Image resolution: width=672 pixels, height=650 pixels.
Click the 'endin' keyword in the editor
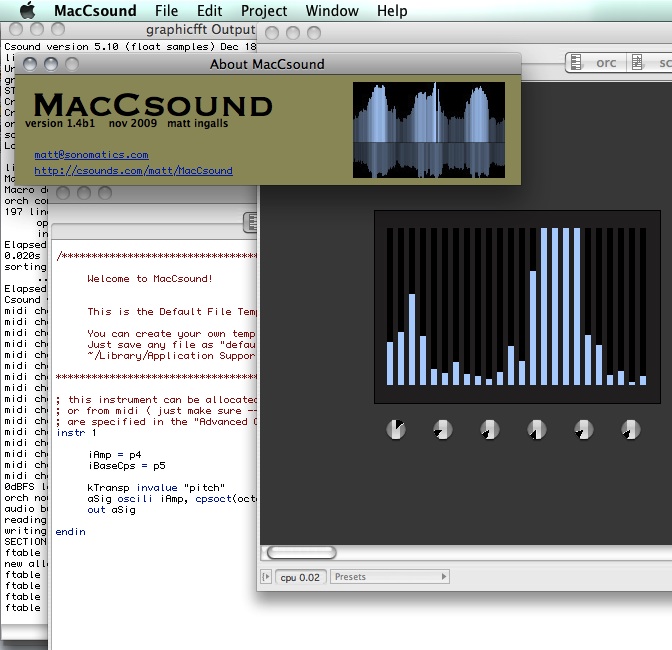(x=71, y=531)
